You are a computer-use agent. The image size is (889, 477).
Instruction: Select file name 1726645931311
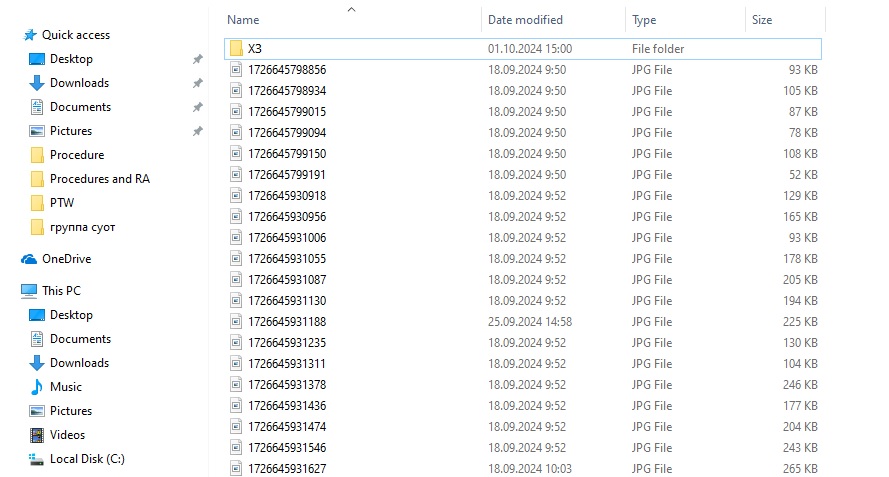point(287,364)
